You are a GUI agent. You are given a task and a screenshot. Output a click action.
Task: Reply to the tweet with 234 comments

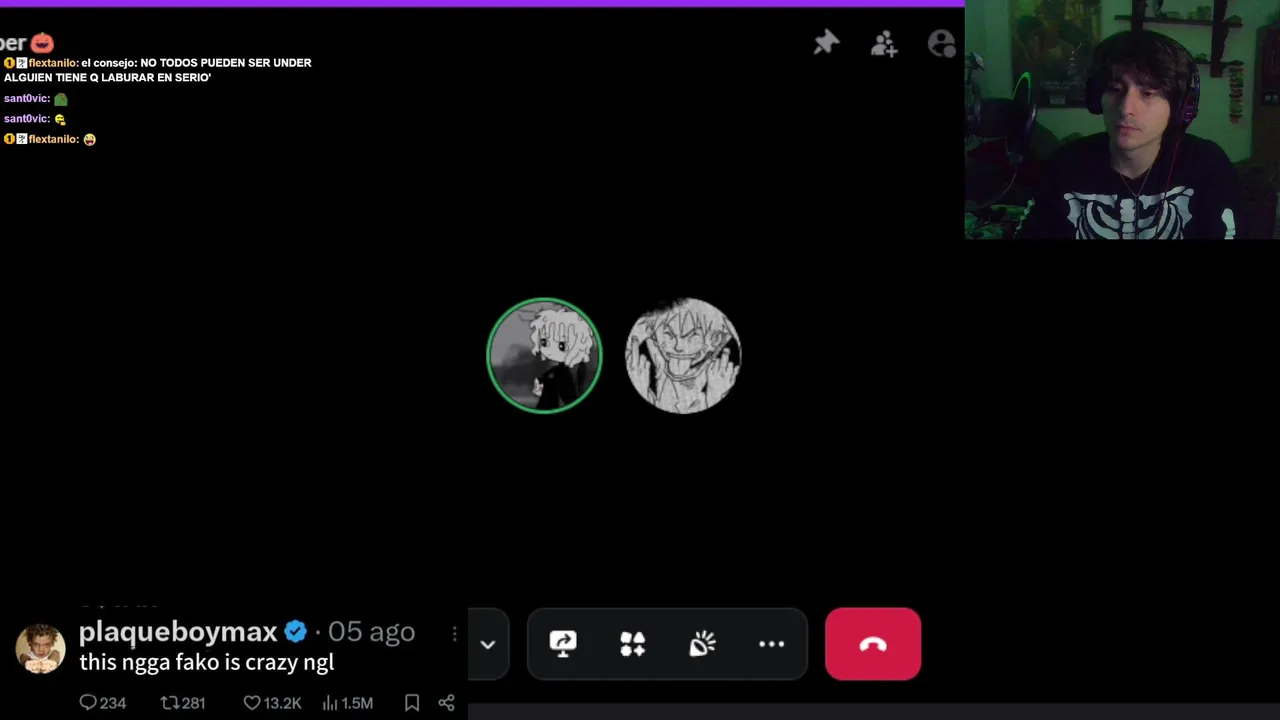(103, 703)
